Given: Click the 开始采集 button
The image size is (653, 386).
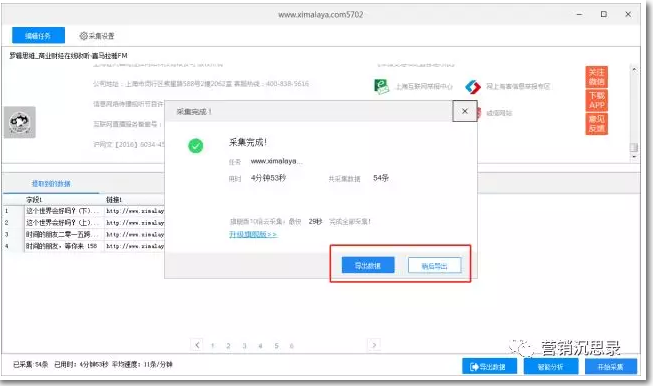Looking at the screenshot, I should [611, 366].
